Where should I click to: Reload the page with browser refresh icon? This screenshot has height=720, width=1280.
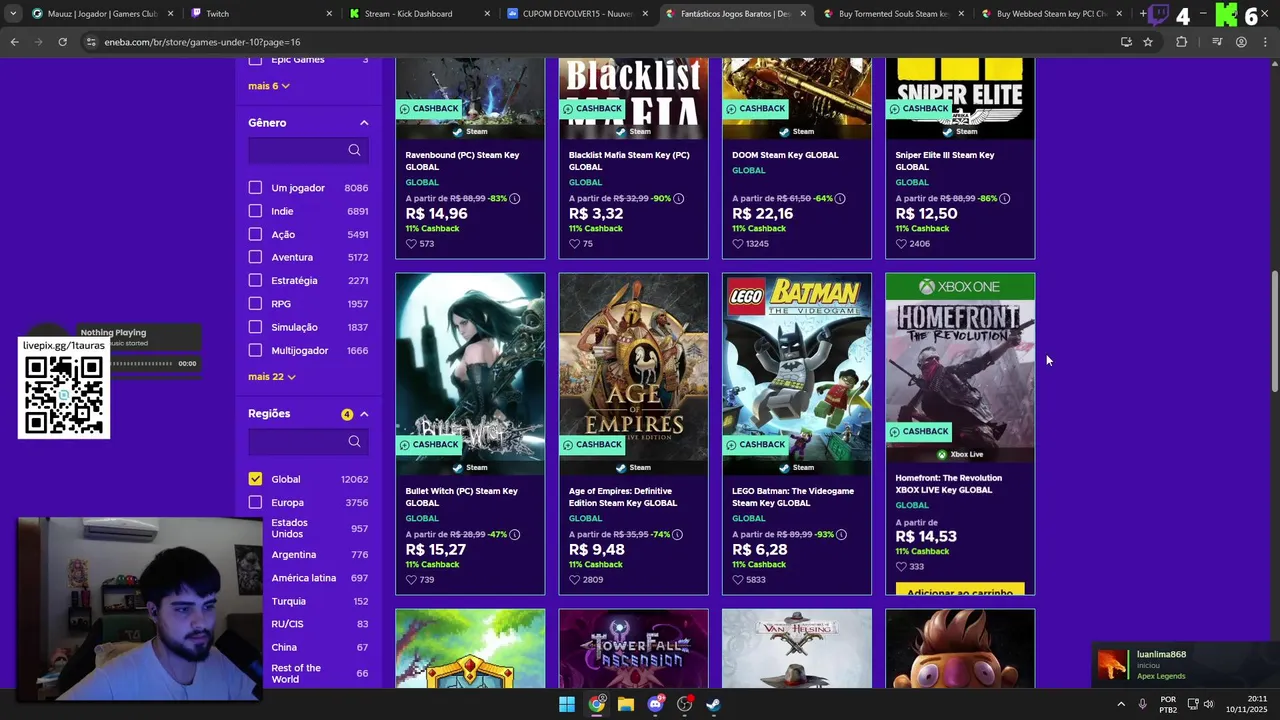tap(62, 42)
